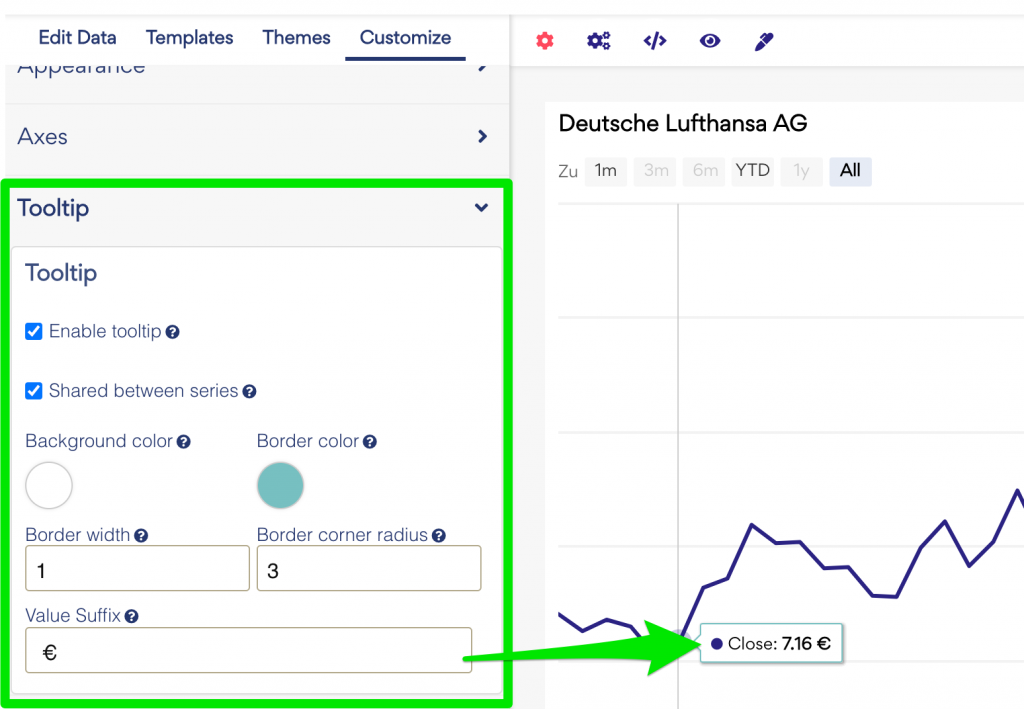
Task: Click the Border width input field
Action: 137,569
